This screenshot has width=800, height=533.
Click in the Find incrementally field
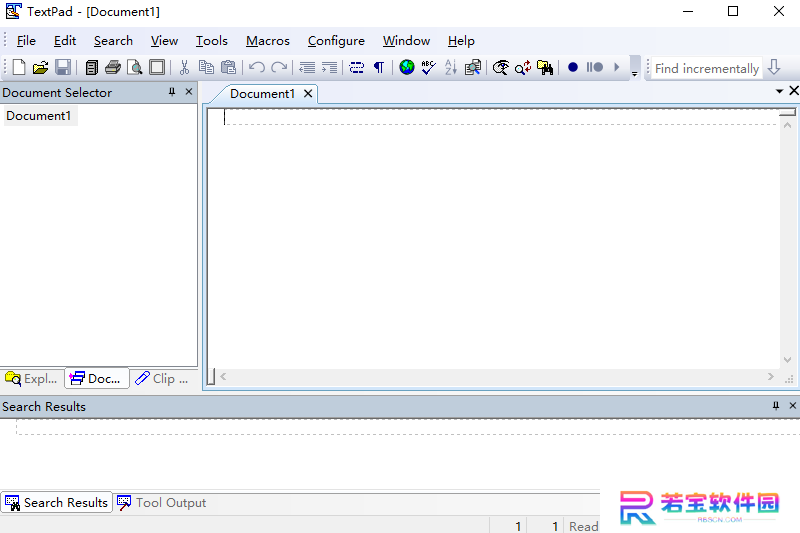tap(707, 68)
